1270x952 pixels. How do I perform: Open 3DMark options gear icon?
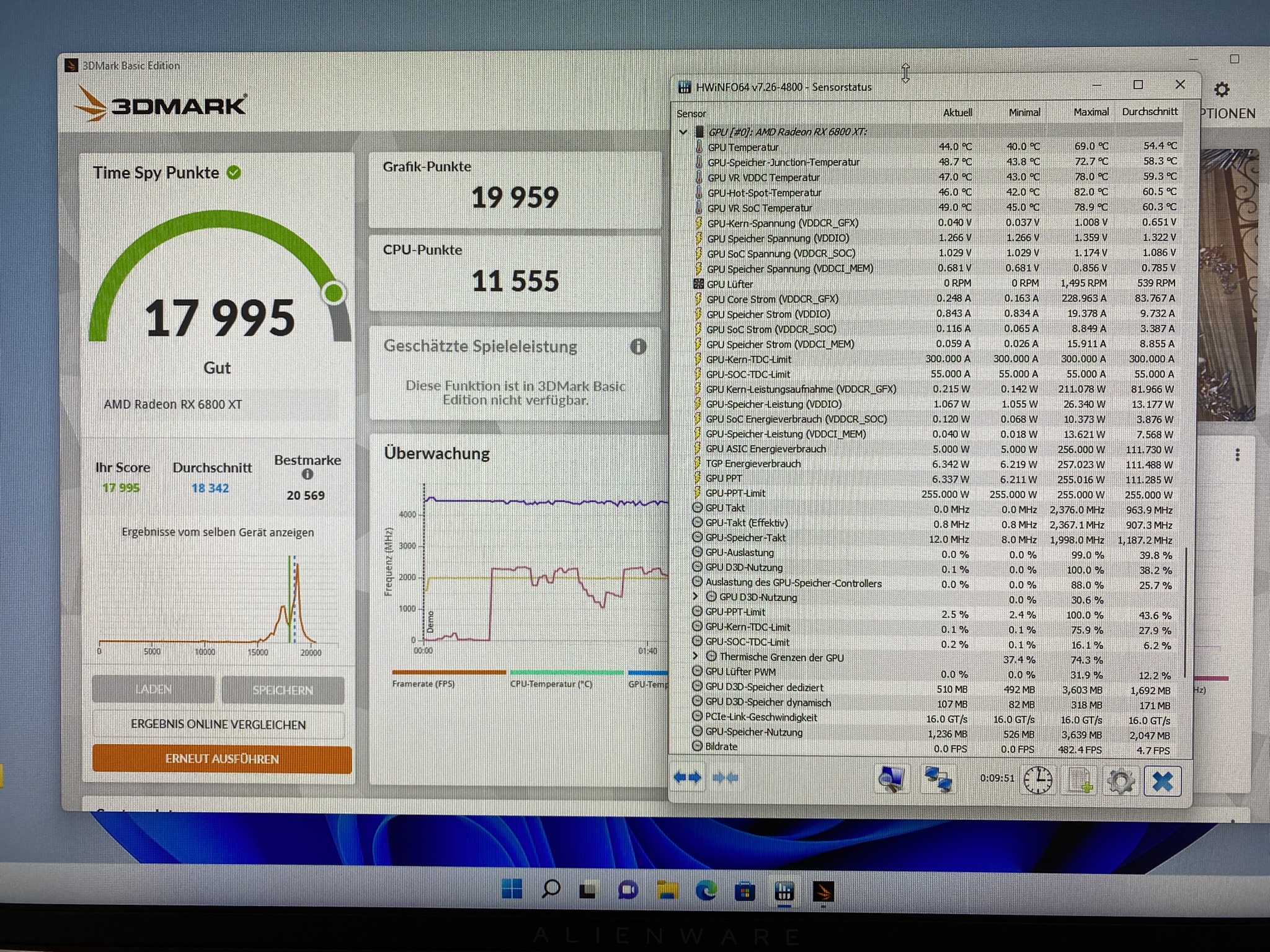(x=1222, y=90)
